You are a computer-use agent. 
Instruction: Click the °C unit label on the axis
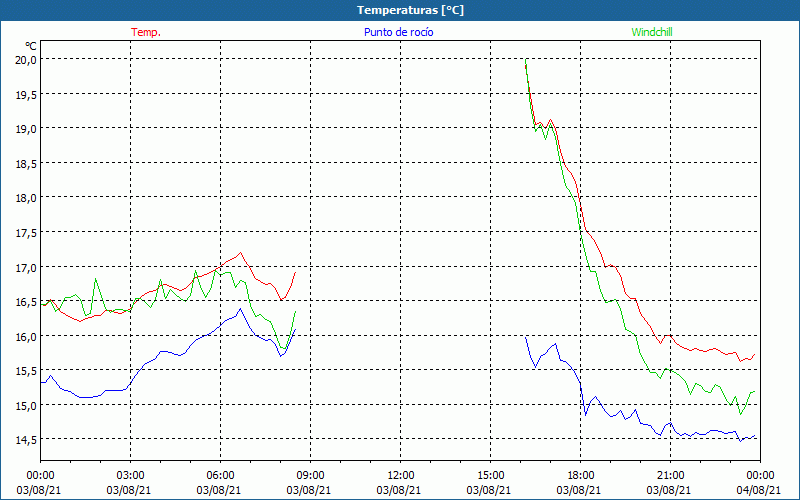click(x=31, y=46)
